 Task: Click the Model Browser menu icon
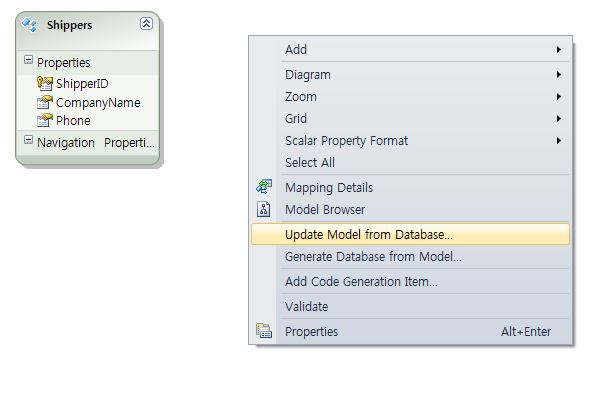pyautogui.click(x=263, y=209)
